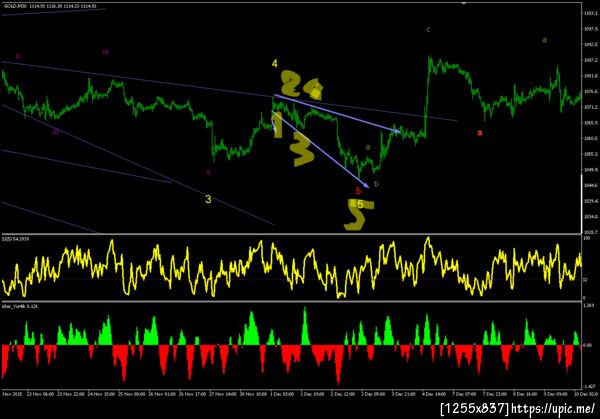This screenshot has height=419, width=600.
Task: Select the yellow wave label 3
Action: [208, 199]
